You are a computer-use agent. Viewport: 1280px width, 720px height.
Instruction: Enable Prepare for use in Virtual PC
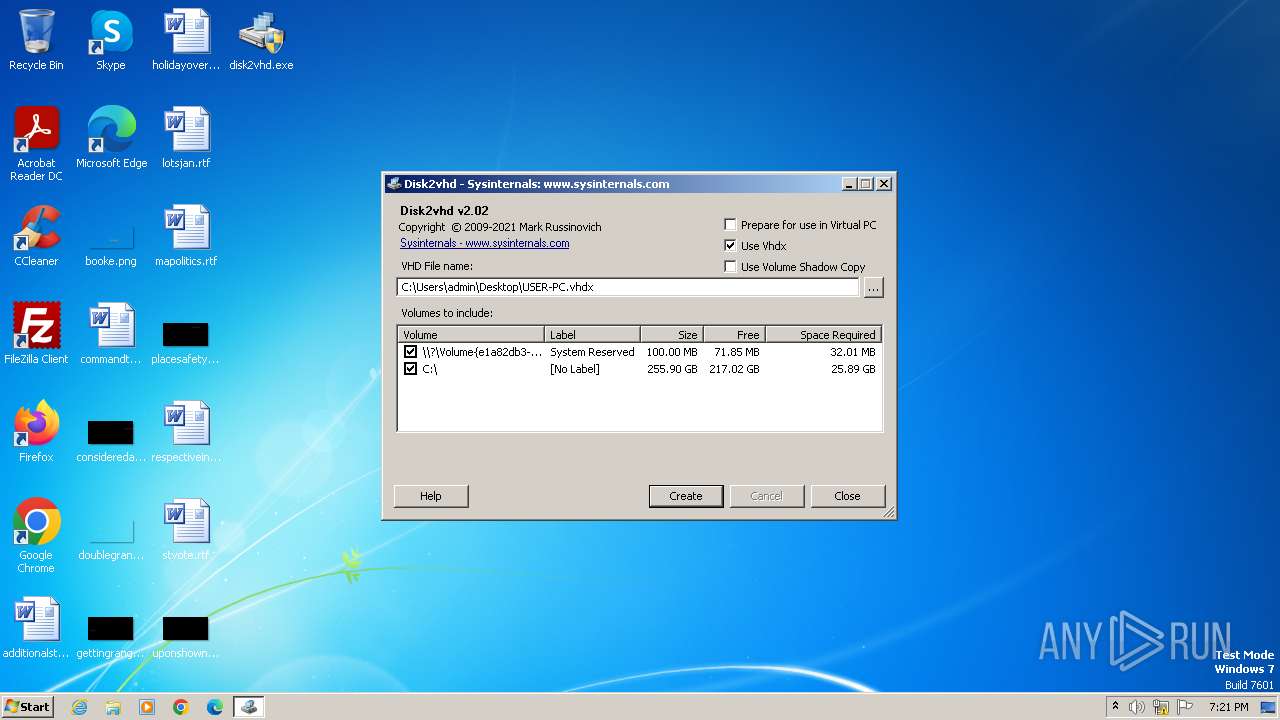730,225
